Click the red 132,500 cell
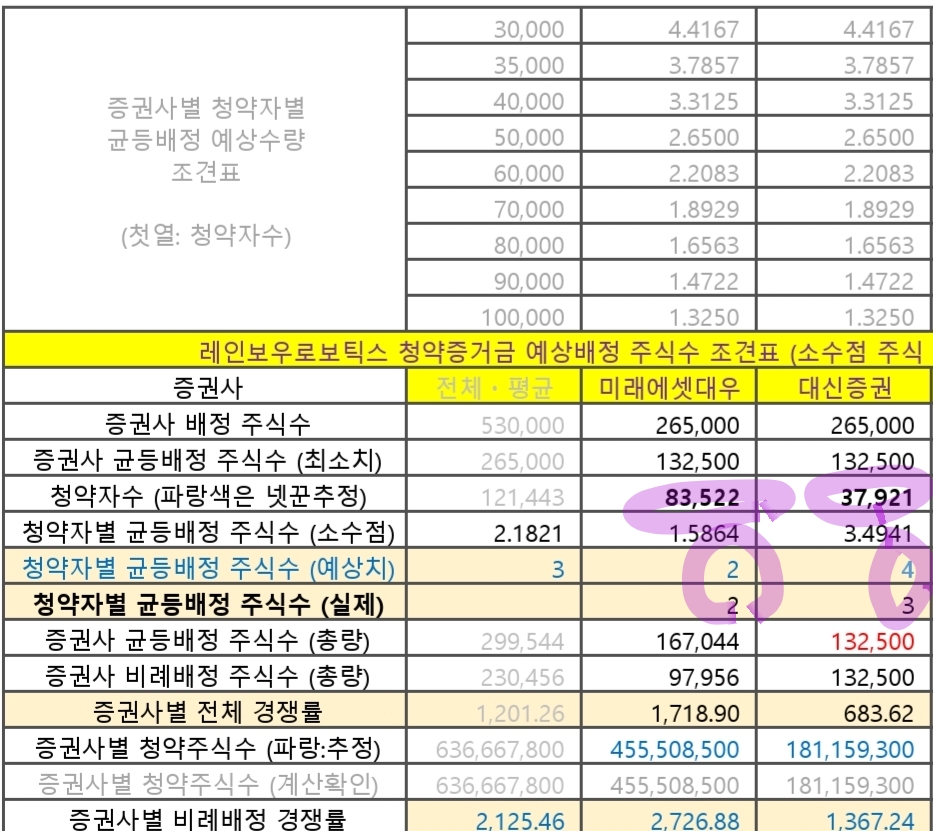The width and height of the screenshot is (933, 831). pos(844,639)
